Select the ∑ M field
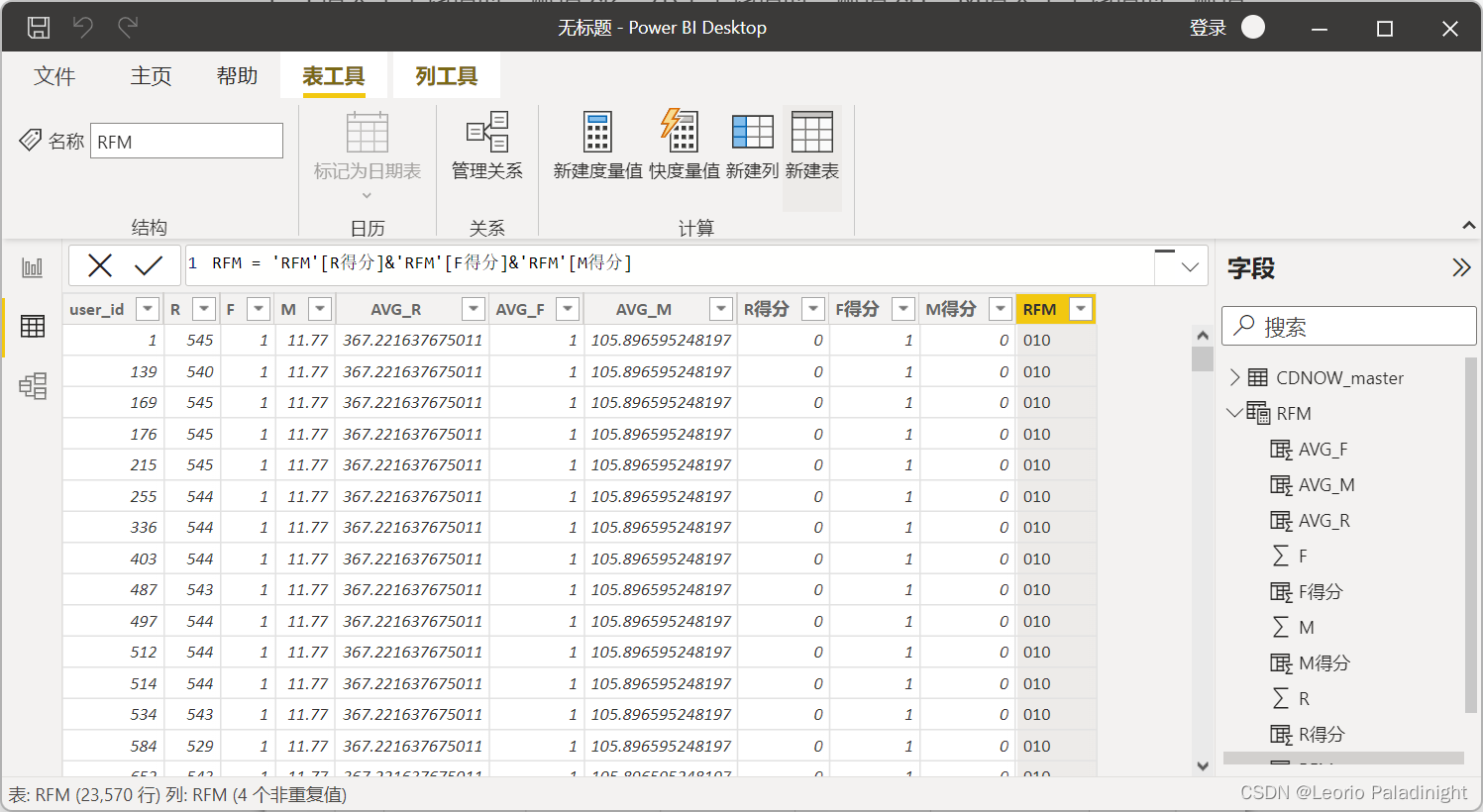1483x812 pixels. coord(1293,628)
